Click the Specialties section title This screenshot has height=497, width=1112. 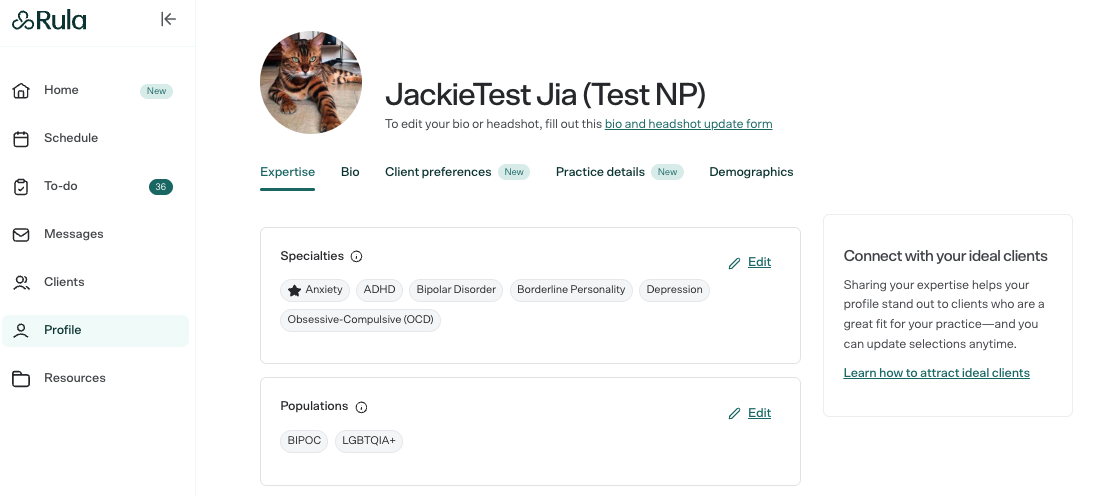312,256
